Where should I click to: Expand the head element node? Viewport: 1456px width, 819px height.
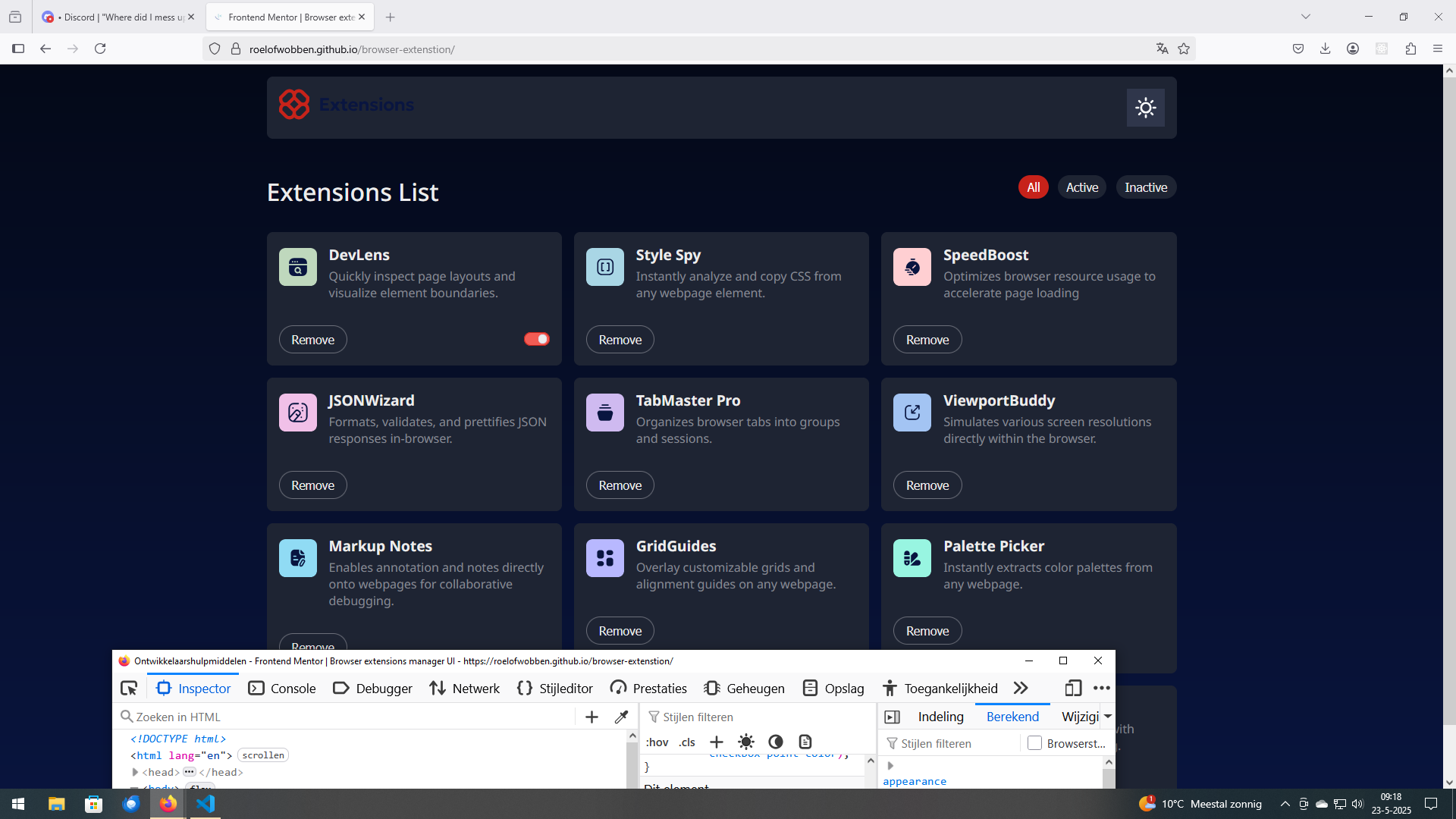(x=135, y=772)
